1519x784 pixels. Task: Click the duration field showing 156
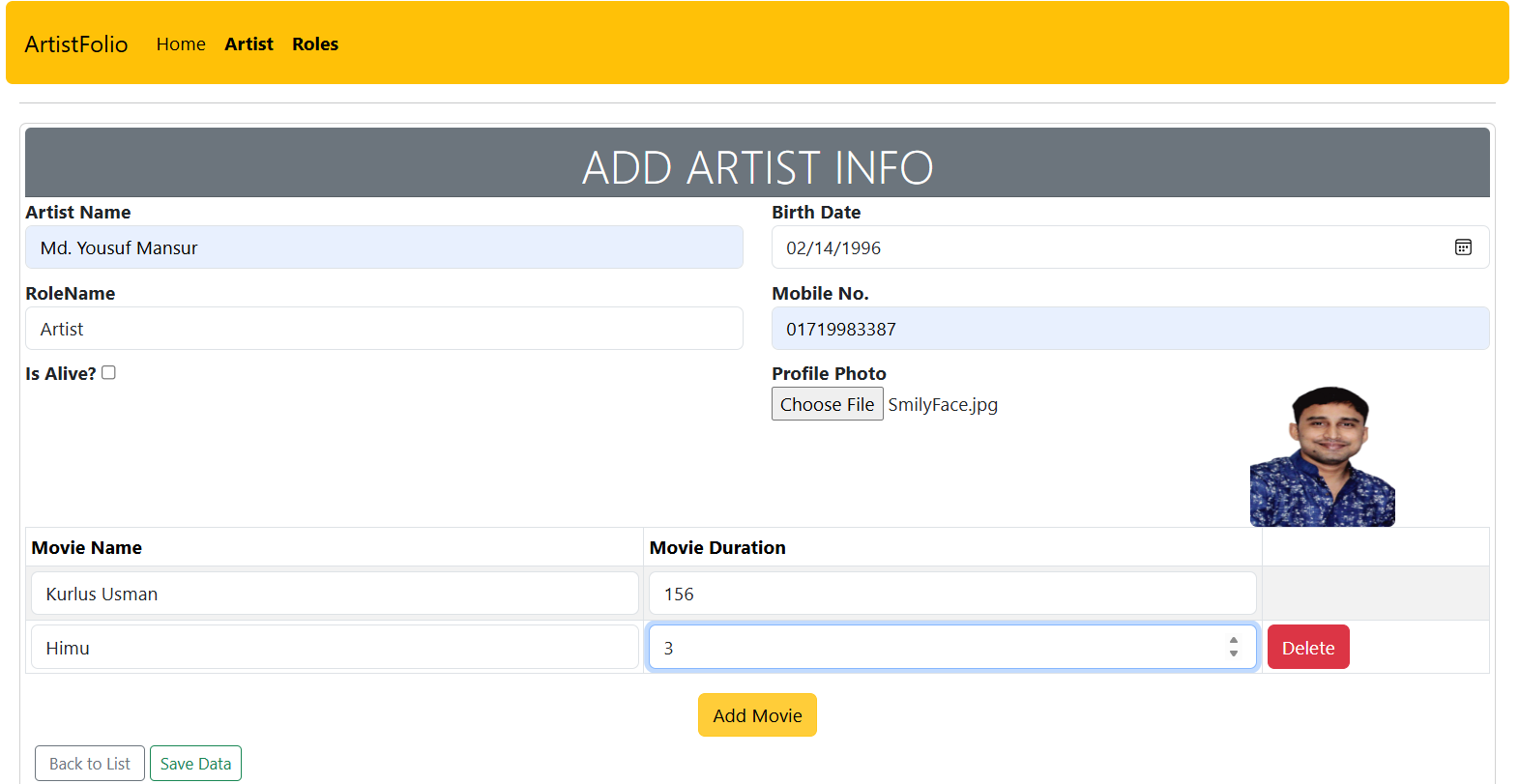(x=951, y=594)
